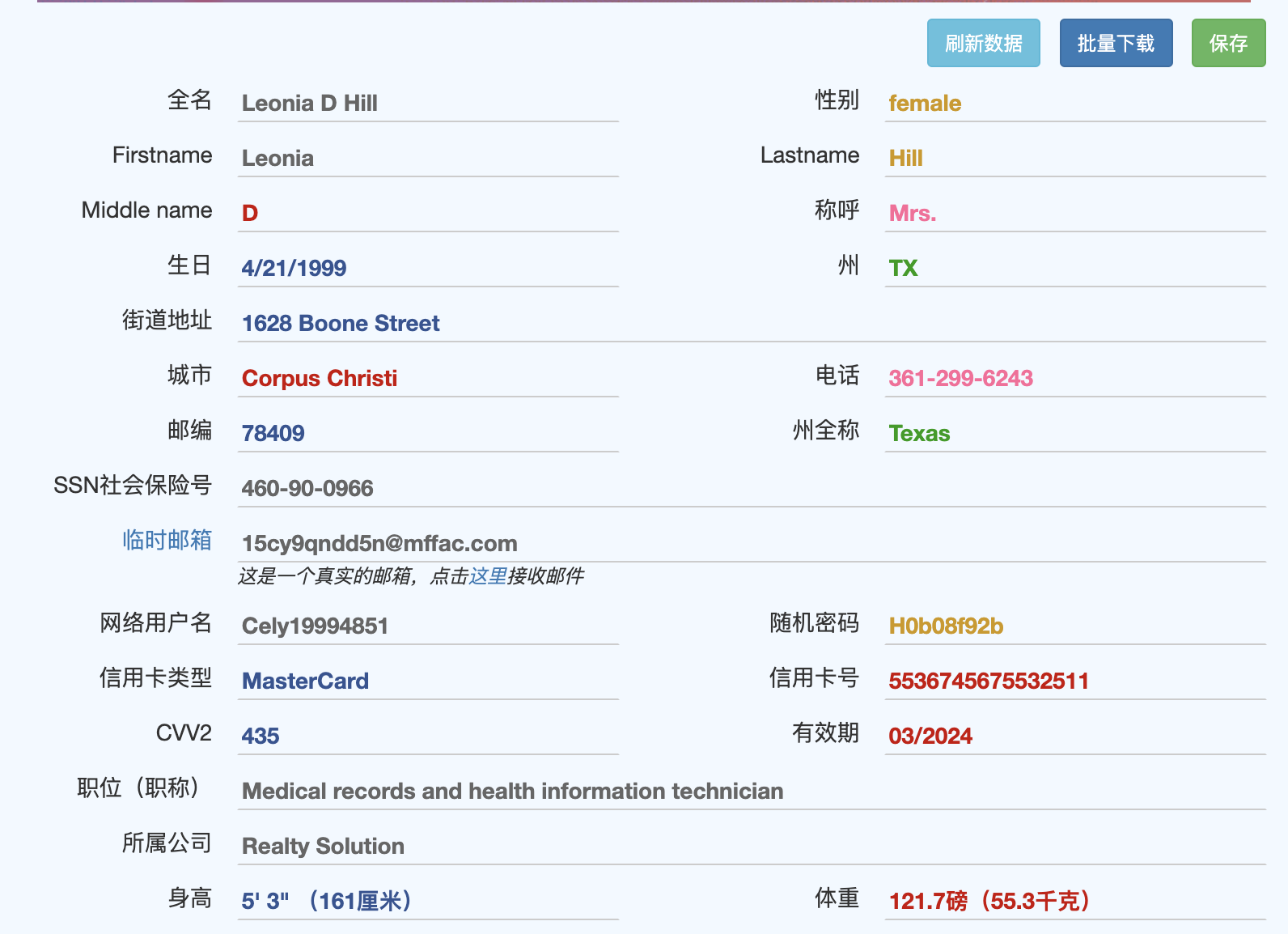Click the Middle name label
The width and height of the screenshot is (1288, 934).
(x=146, y=210)
